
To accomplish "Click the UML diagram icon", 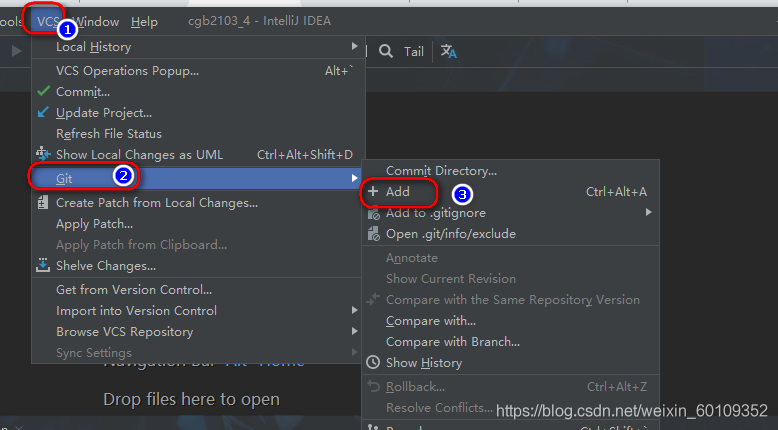I will 43,154.
